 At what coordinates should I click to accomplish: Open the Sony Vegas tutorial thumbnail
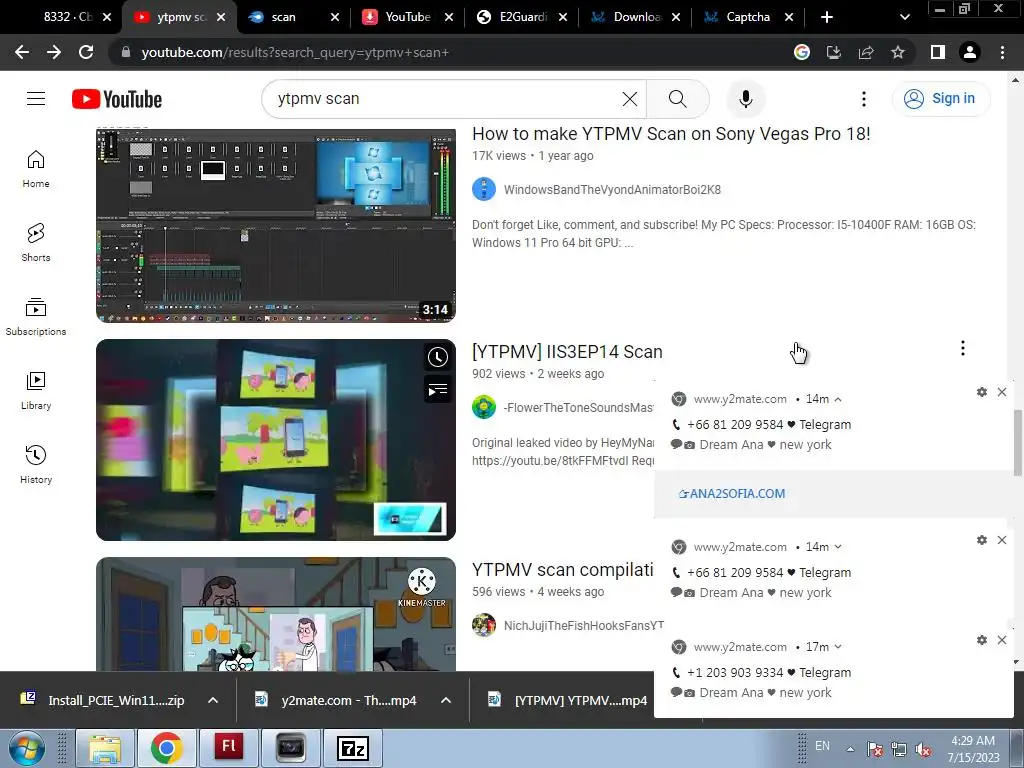[x=276, y=225]
